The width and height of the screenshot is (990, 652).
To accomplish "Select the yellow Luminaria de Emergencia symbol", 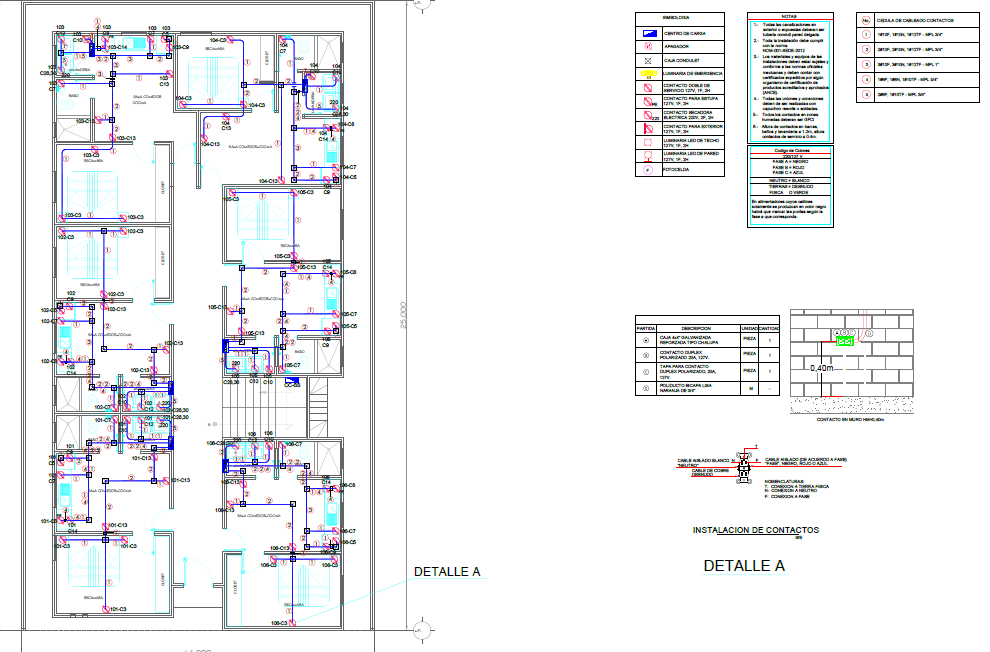I will pyautogui.click(x=648, y=74).
